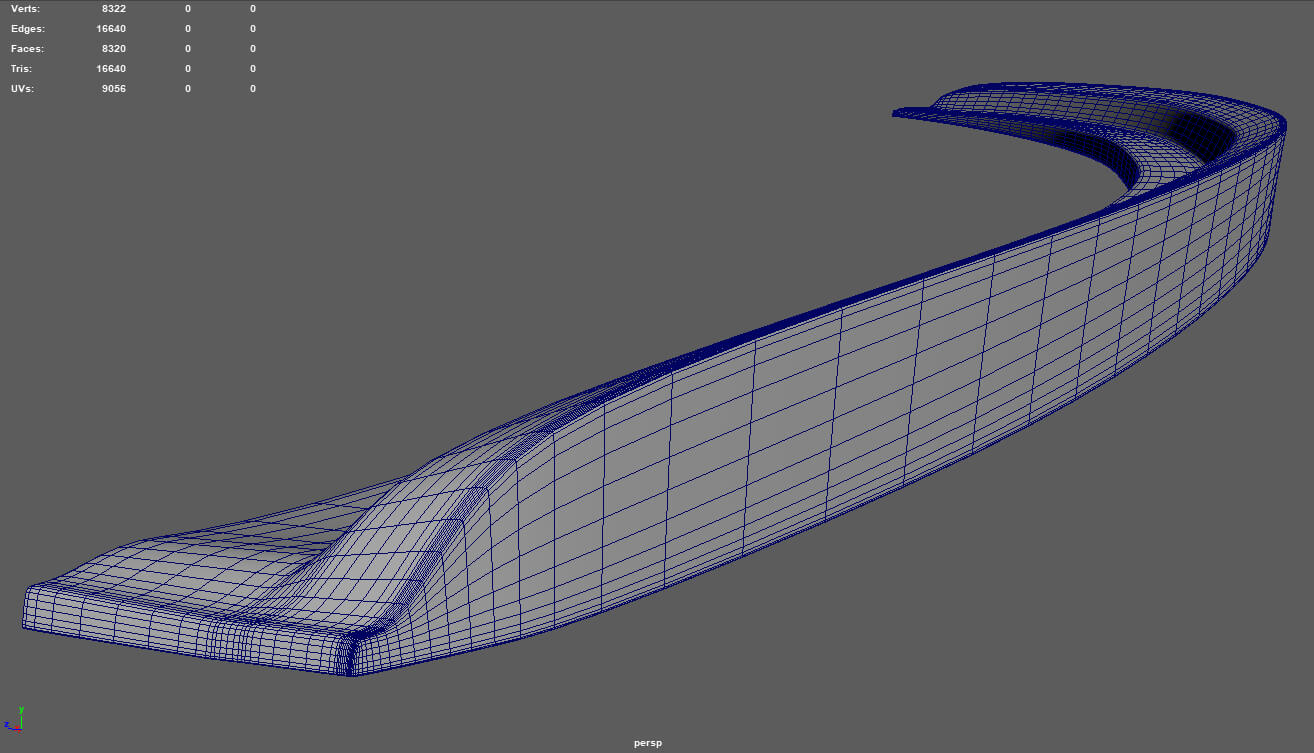This screenshot has height=753, width=1314.
Task: Click the Verts label in the HUD
Action: [x=25, y=8]
